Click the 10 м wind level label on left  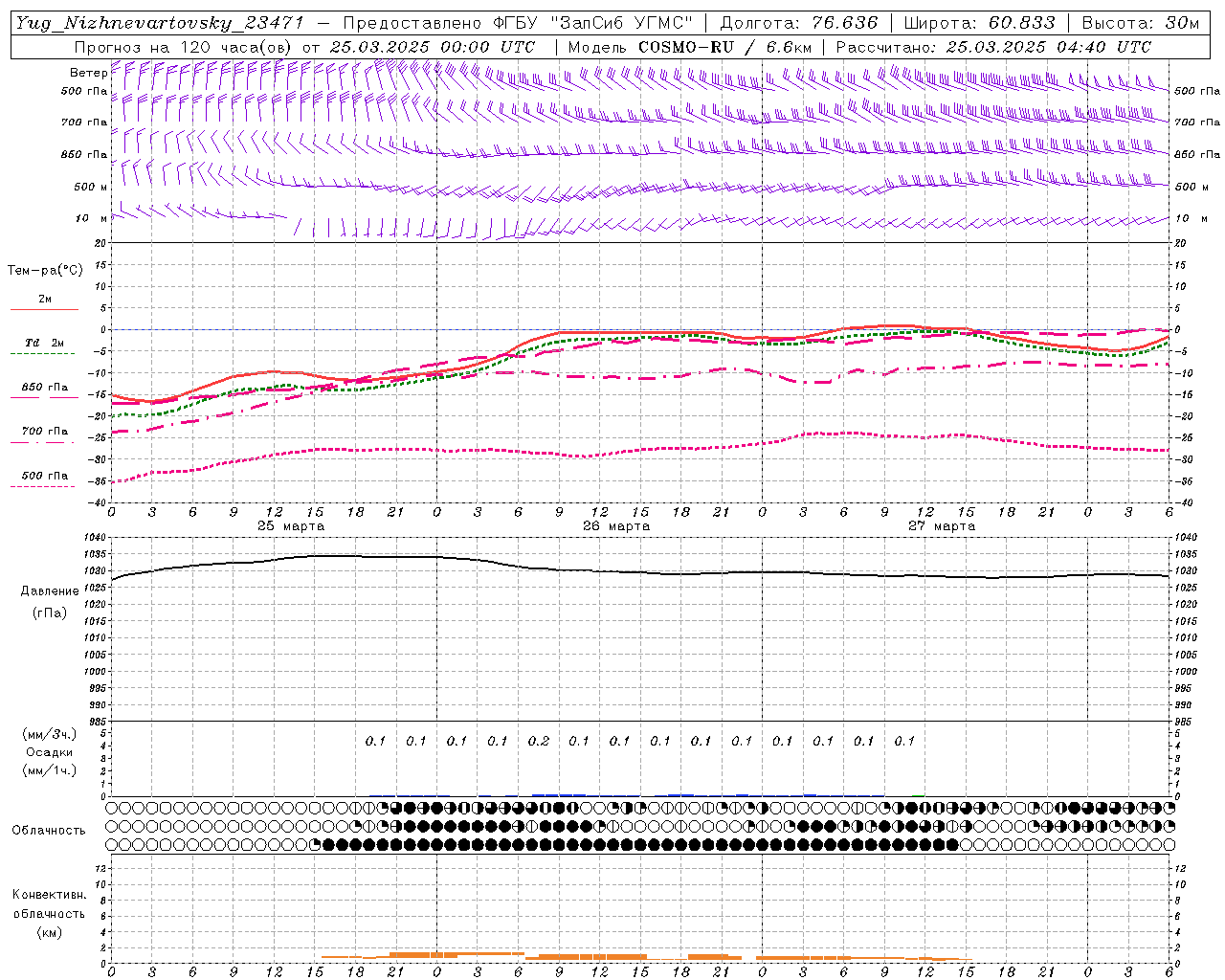click(x=92, y=218)
